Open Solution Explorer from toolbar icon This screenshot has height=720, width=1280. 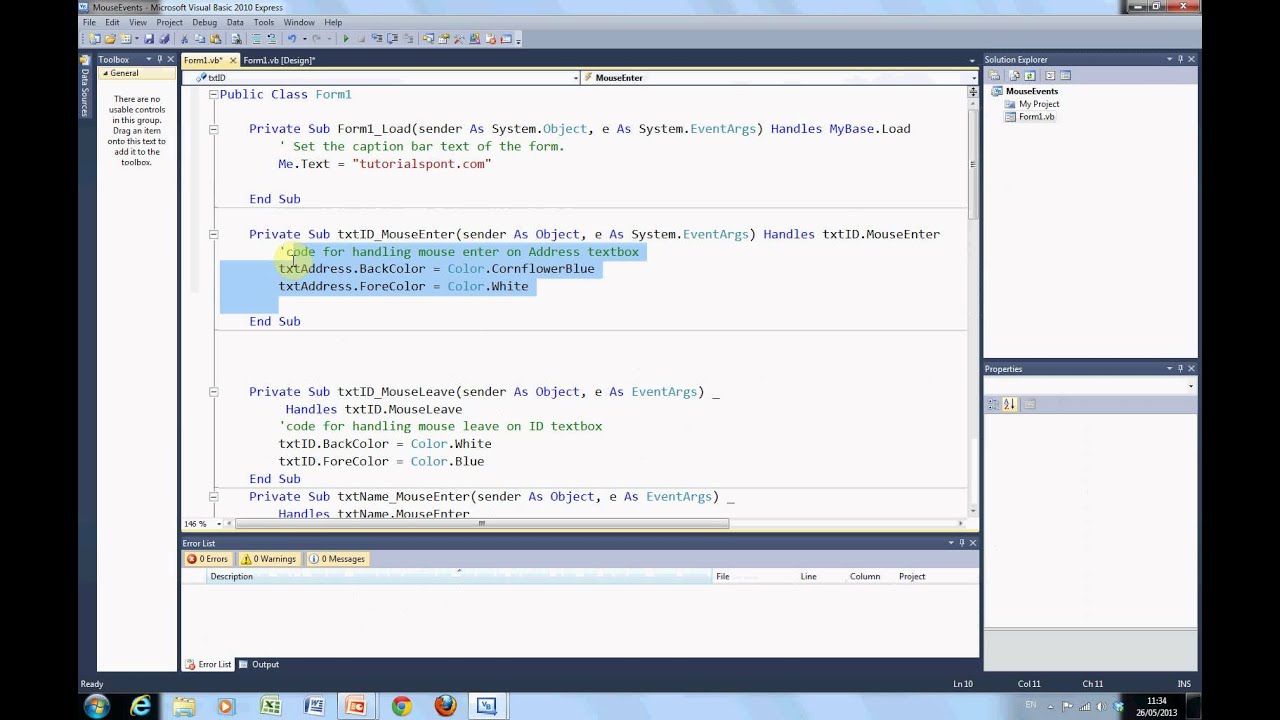click(x=428, y=39)
